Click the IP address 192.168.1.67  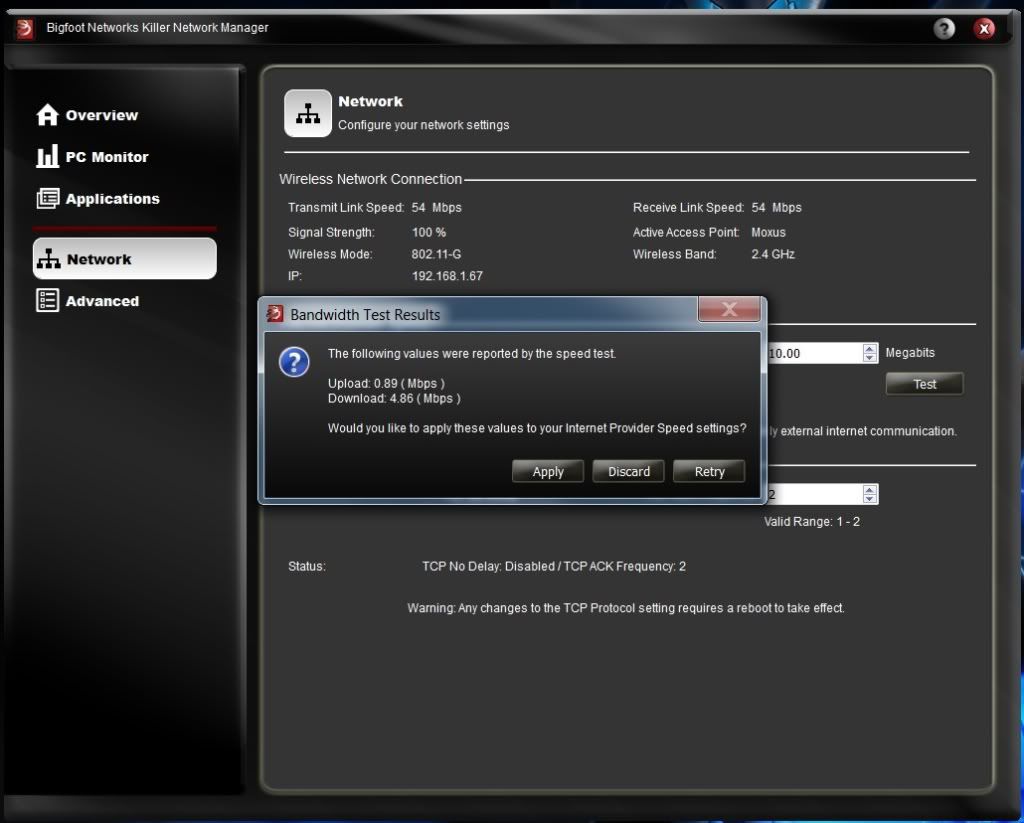point(447,276)
